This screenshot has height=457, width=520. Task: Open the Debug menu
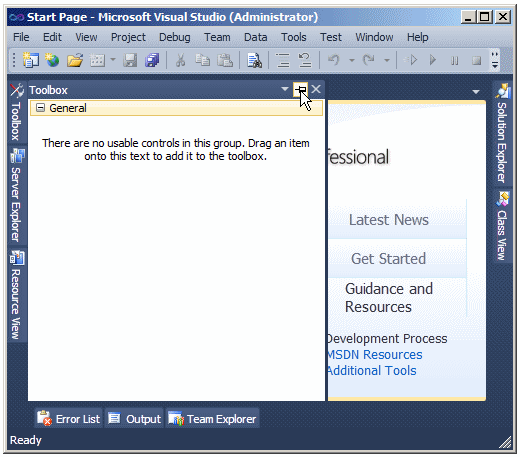[x=174, y=37]
